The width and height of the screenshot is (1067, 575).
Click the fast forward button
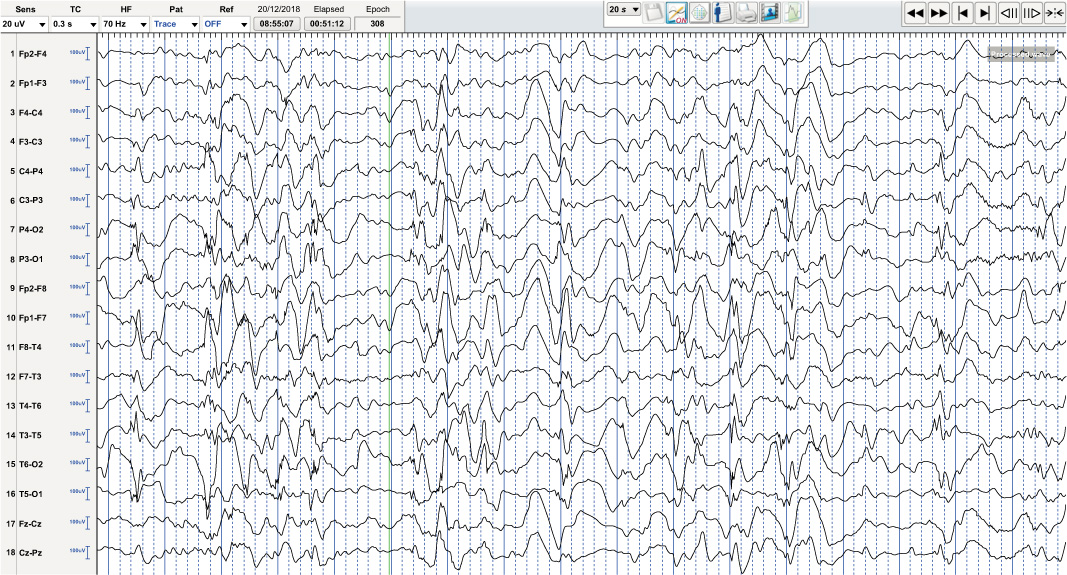coord(938,13)
